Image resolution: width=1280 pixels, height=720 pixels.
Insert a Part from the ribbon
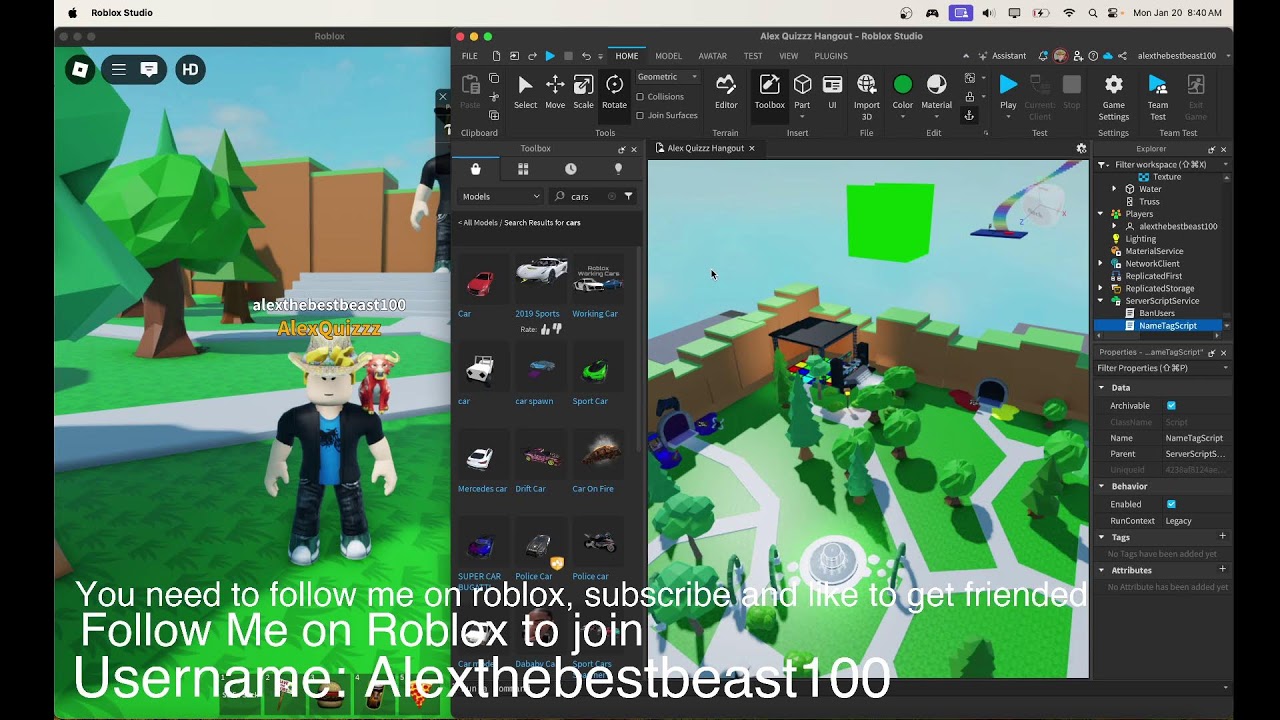pos(802,92)
